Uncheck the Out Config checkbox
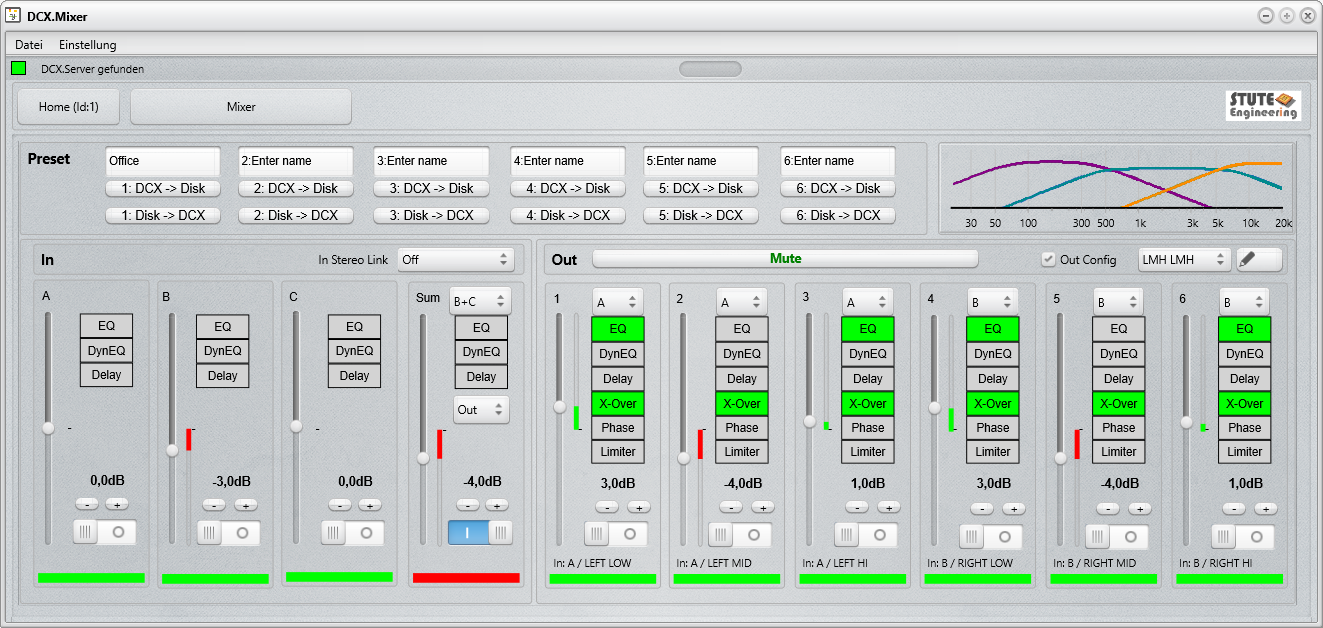The width and height of the screenshot is (1323, 628). pos(1048,259)
